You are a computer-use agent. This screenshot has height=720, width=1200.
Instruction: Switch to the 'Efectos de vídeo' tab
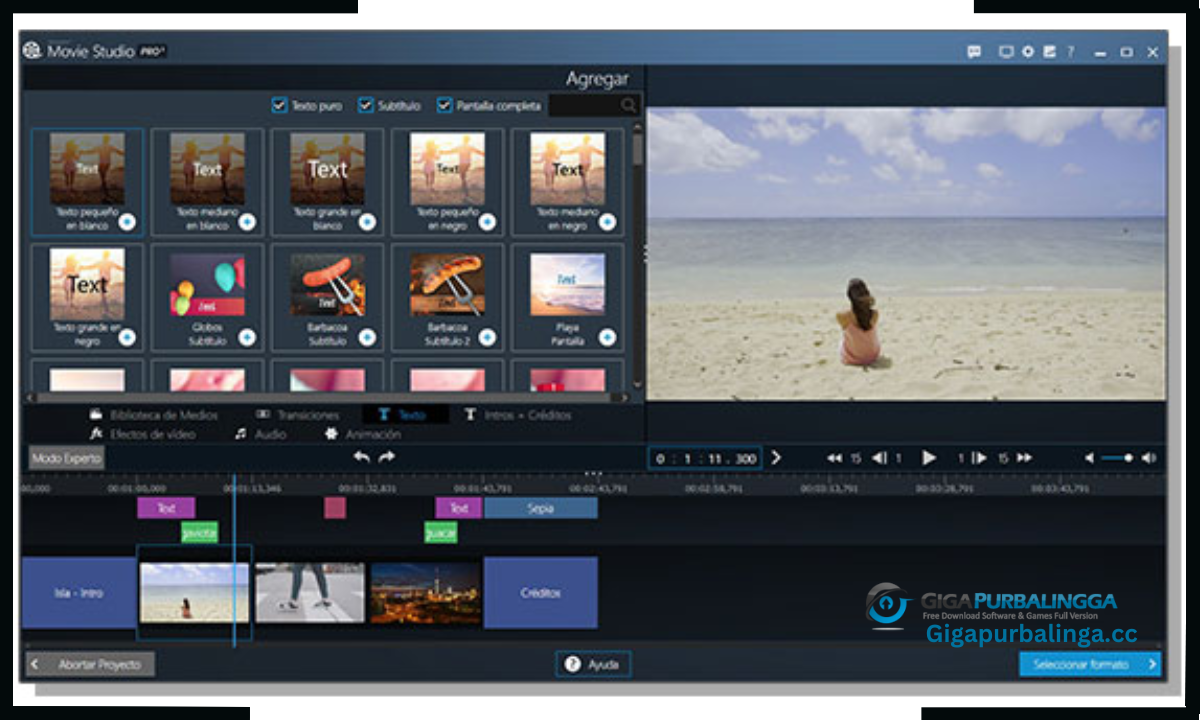coord(142,434)
